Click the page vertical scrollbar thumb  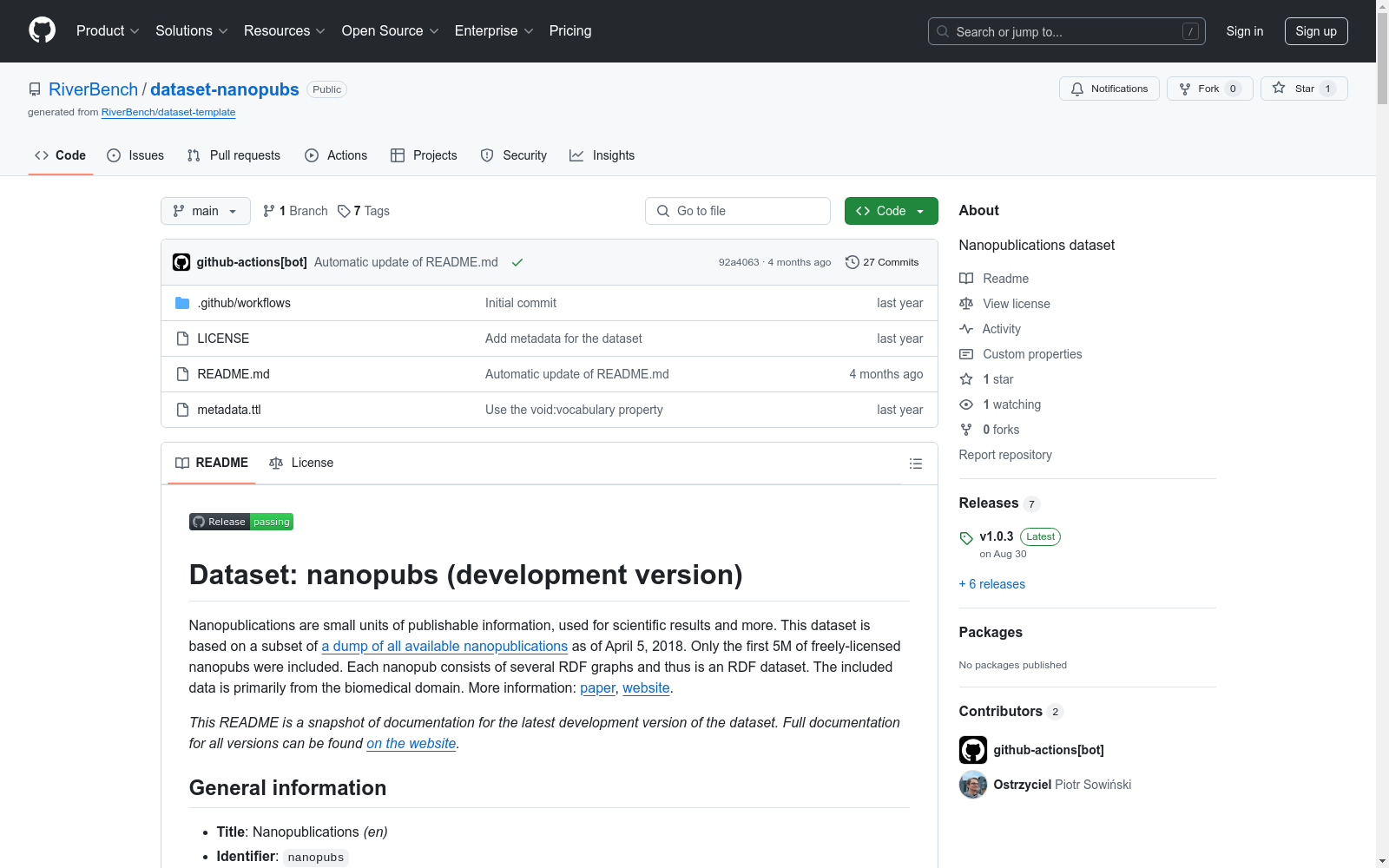tap(1382, 59)
